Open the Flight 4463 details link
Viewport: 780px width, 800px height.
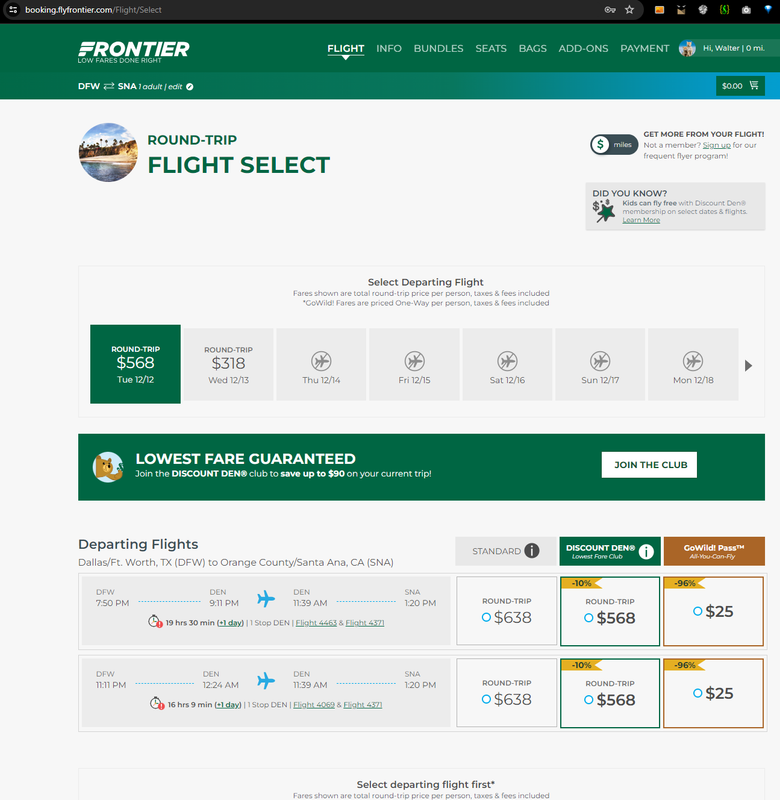point(316,623)
